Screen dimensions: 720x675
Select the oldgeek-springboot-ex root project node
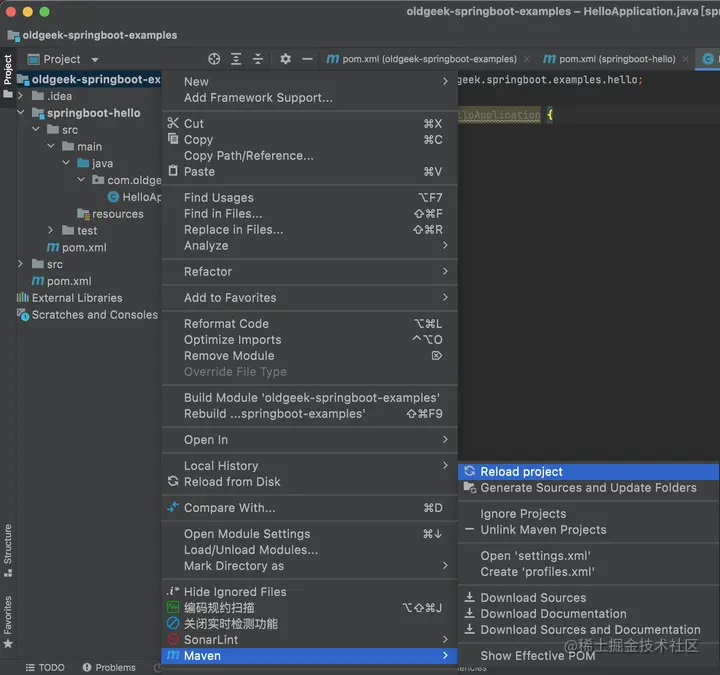90,79
